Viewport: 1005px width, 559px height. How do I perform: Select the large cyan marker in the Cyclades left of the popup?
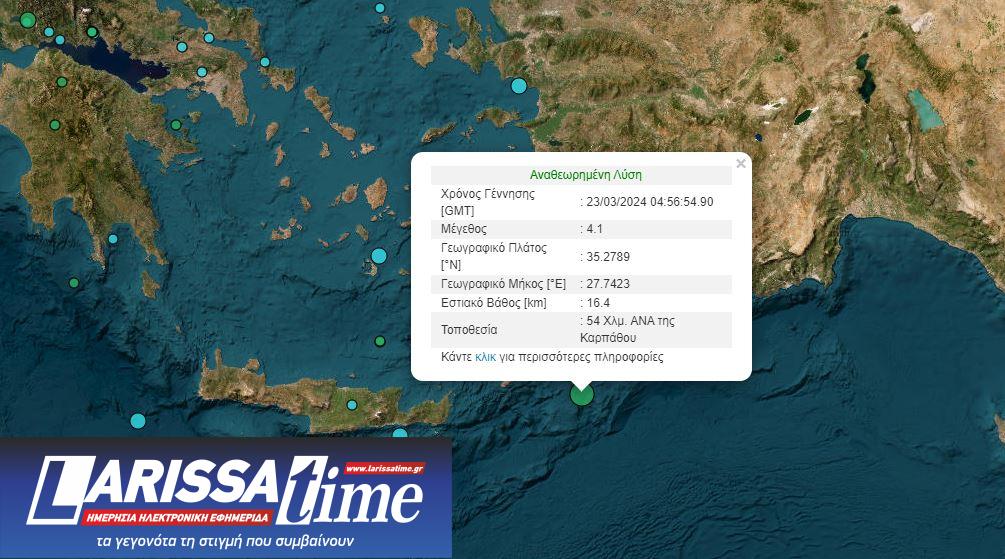[x=379, y=256]
